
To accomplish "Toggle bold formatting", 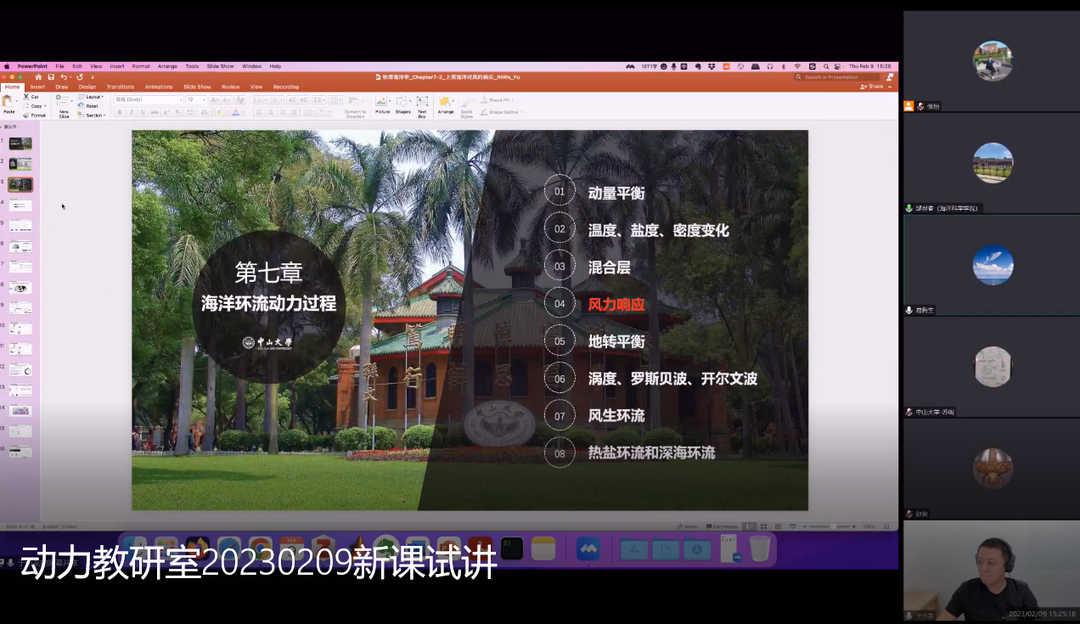I will (x=119, y=112).
